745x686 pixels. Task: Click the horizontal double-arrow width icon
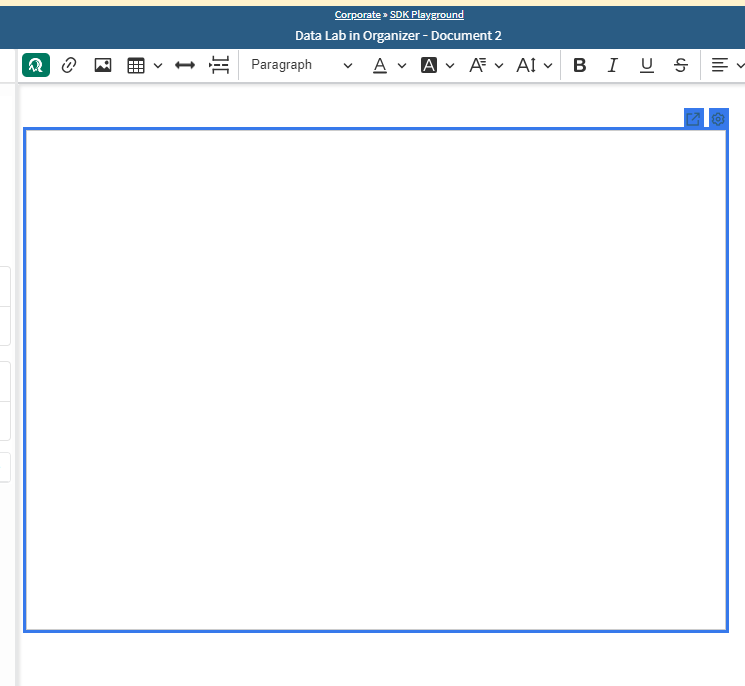[x=185, y=65]
